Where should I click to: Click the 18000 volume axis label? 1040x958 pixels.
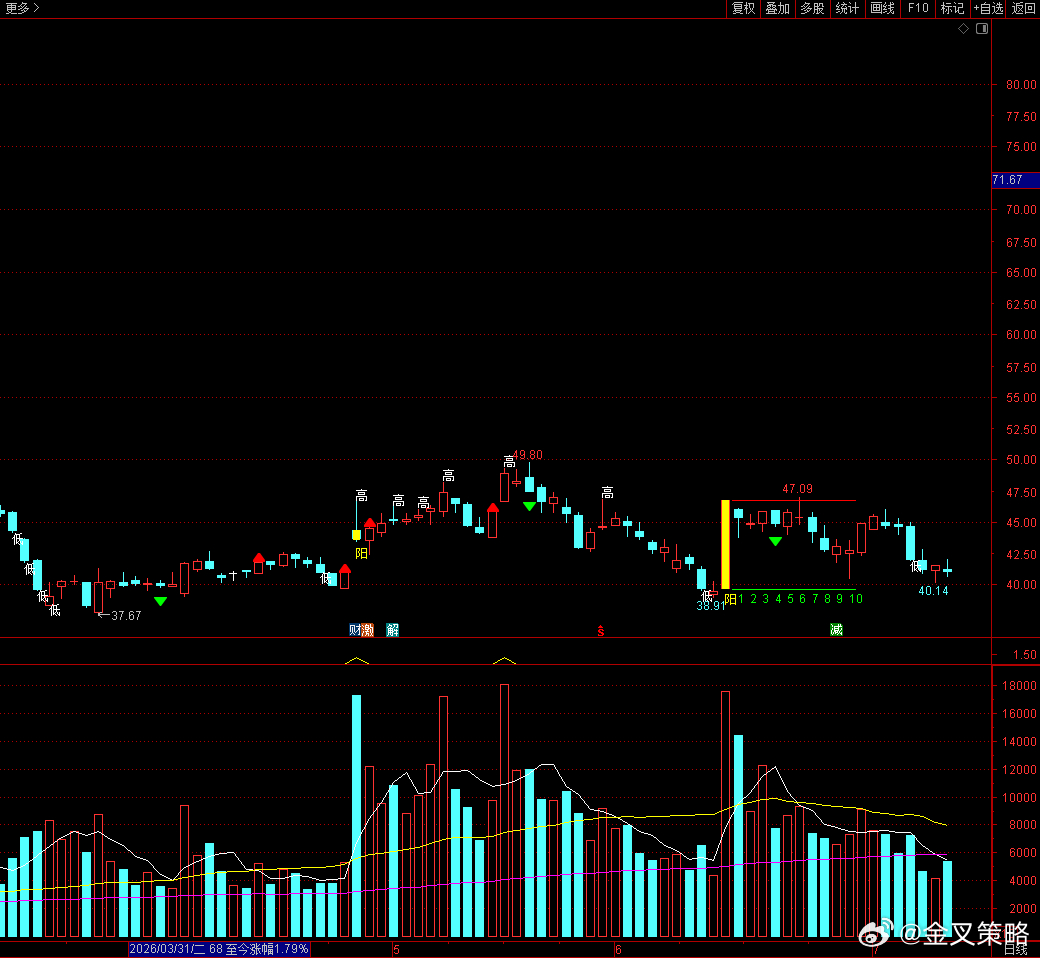tap(1021, 685)
